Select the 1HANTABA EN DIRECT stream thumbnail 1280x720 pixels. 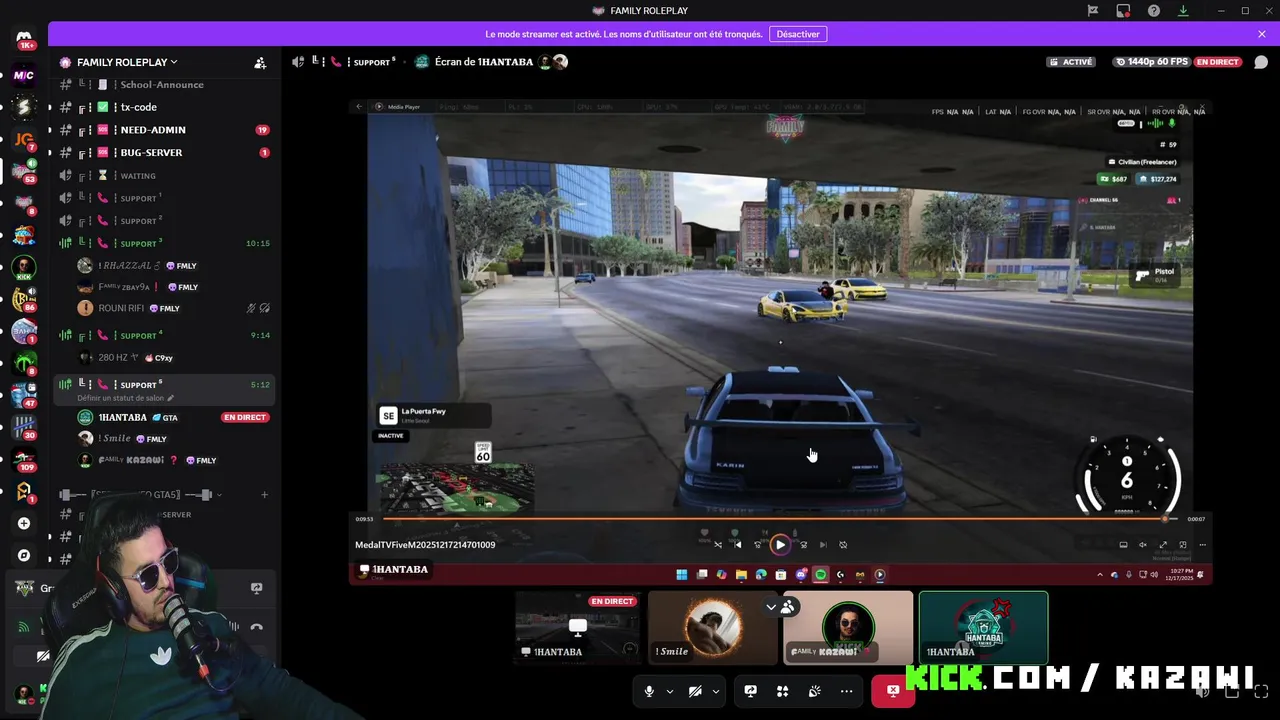point(578,628)
